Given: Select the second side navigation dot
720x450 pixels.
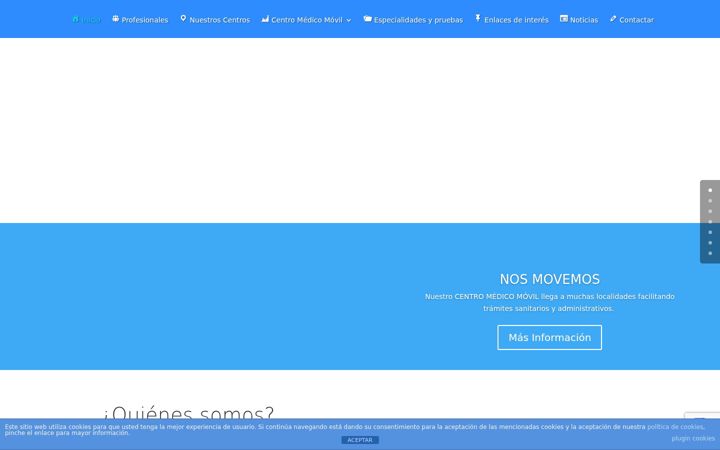Looking at the screenshot, I should 710,201.
